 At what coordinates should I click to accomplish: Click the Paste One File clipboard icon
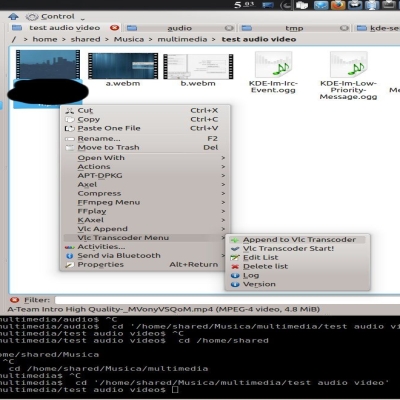[x=69, y=128]
